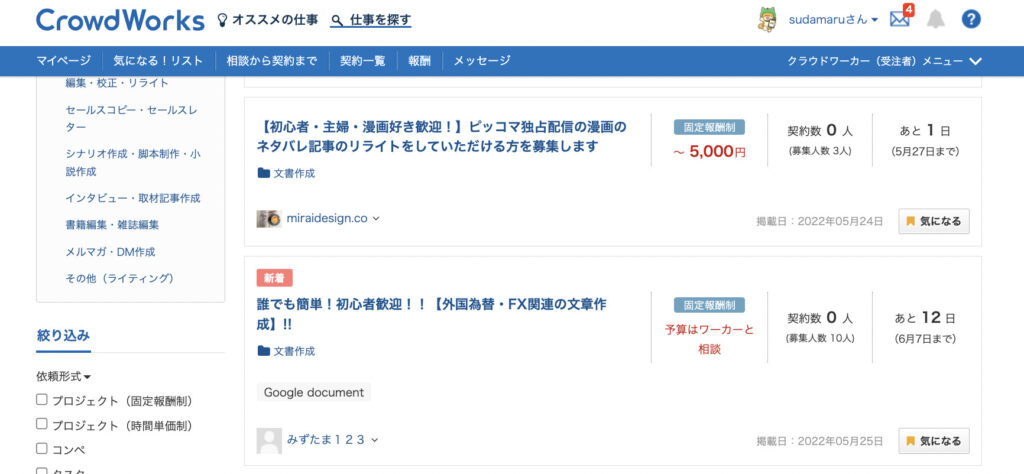Click the sudamaru user avatar
The width and height of the screenshot is (1024, 474).
click(767, 20)
